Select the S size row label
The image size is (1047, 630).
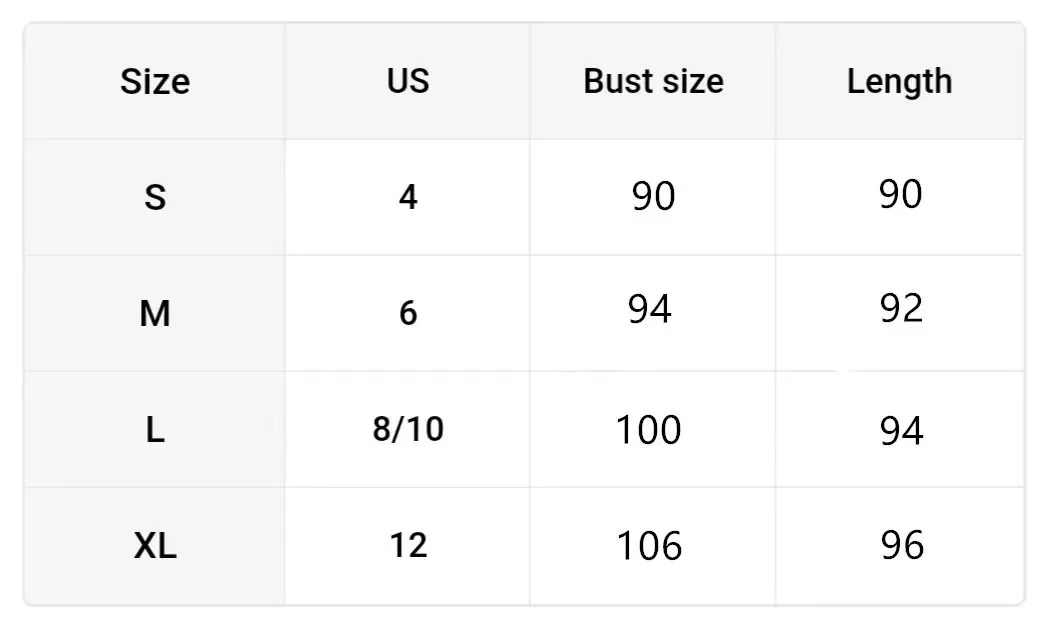[155, 197]
